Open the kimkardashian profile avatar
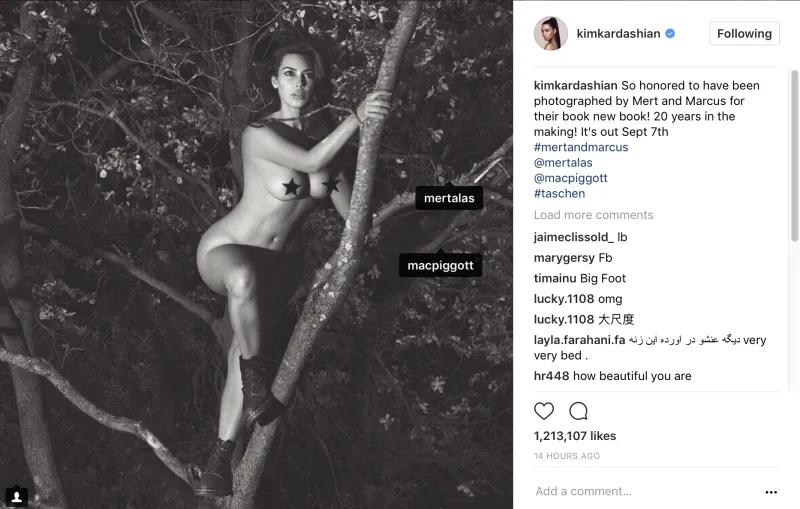Screen dimensions: 800x509 [551, 34]
